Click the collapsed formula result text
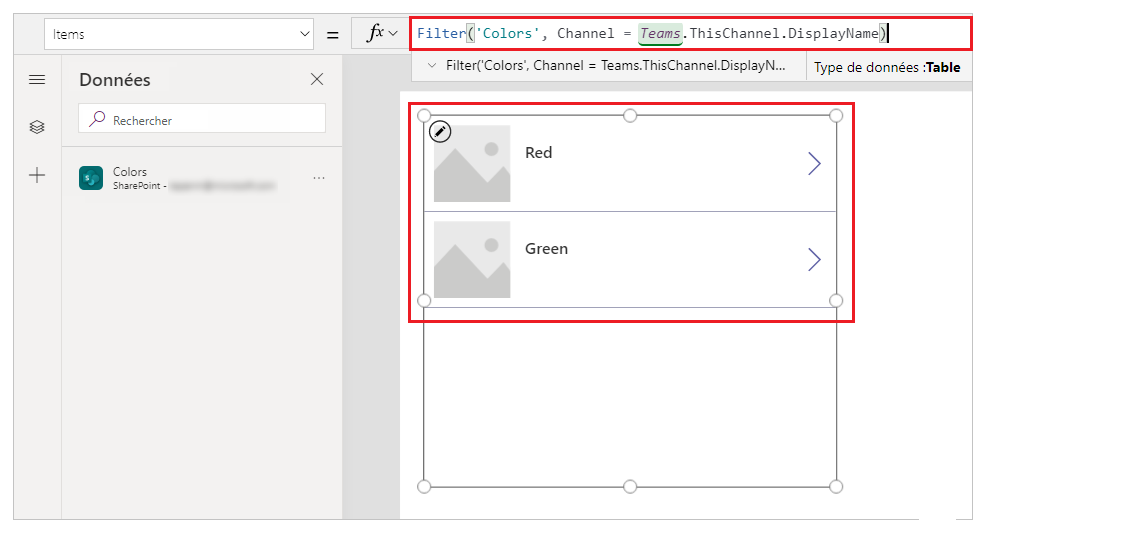Image resolution: width=1130 pixels, height=533 pixels. point(615,66)
